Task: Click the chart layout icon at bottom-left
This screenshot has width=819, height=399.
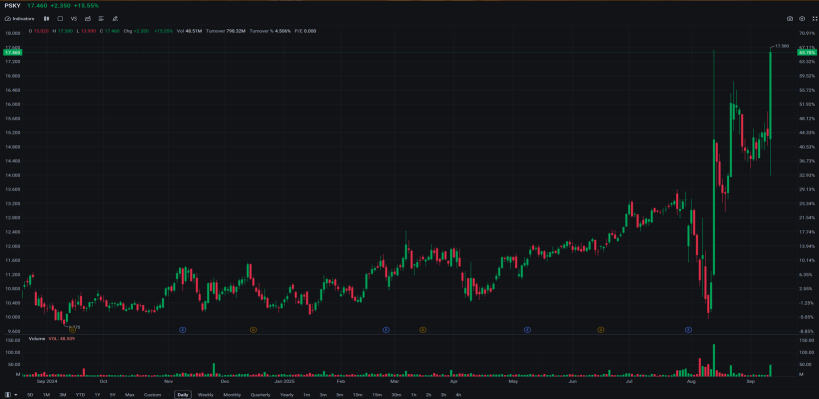Action: (x=8, y=395)
